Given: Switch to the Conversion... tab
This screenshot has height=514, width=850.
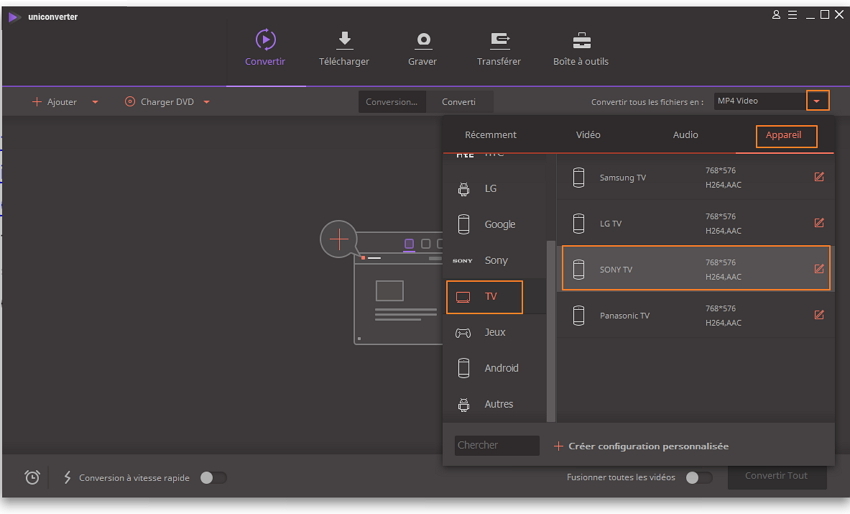Looking at the screenshot, I should coord(391,102).
